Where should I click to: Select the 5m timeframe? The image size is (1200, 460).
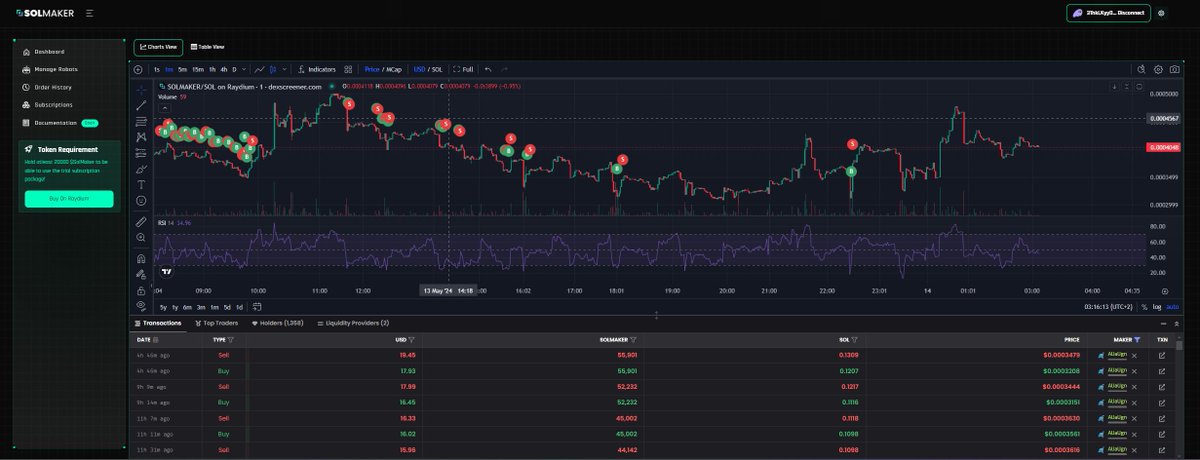coord(182,70)
